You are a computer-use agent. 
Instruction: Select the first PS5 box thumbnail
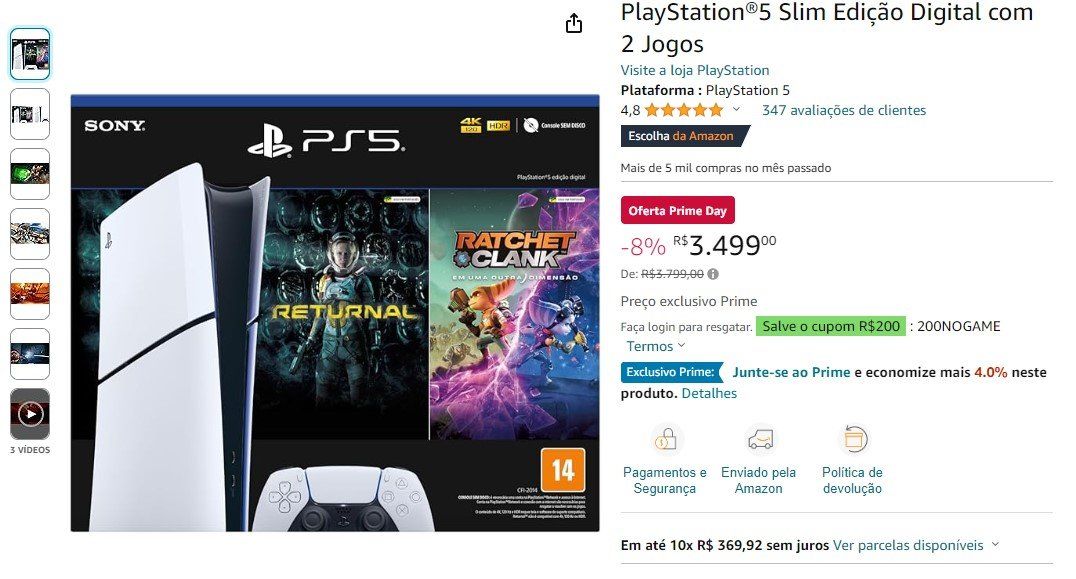pyautogui.click(x=30, y=54)
